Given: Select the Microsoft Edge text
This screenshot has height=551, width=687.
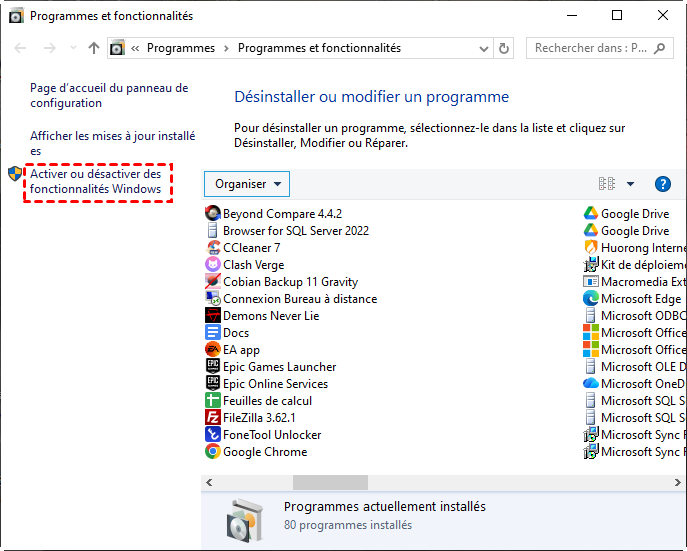Looking at the screenshot, I should pyautogui.click(x=641, y=299).
